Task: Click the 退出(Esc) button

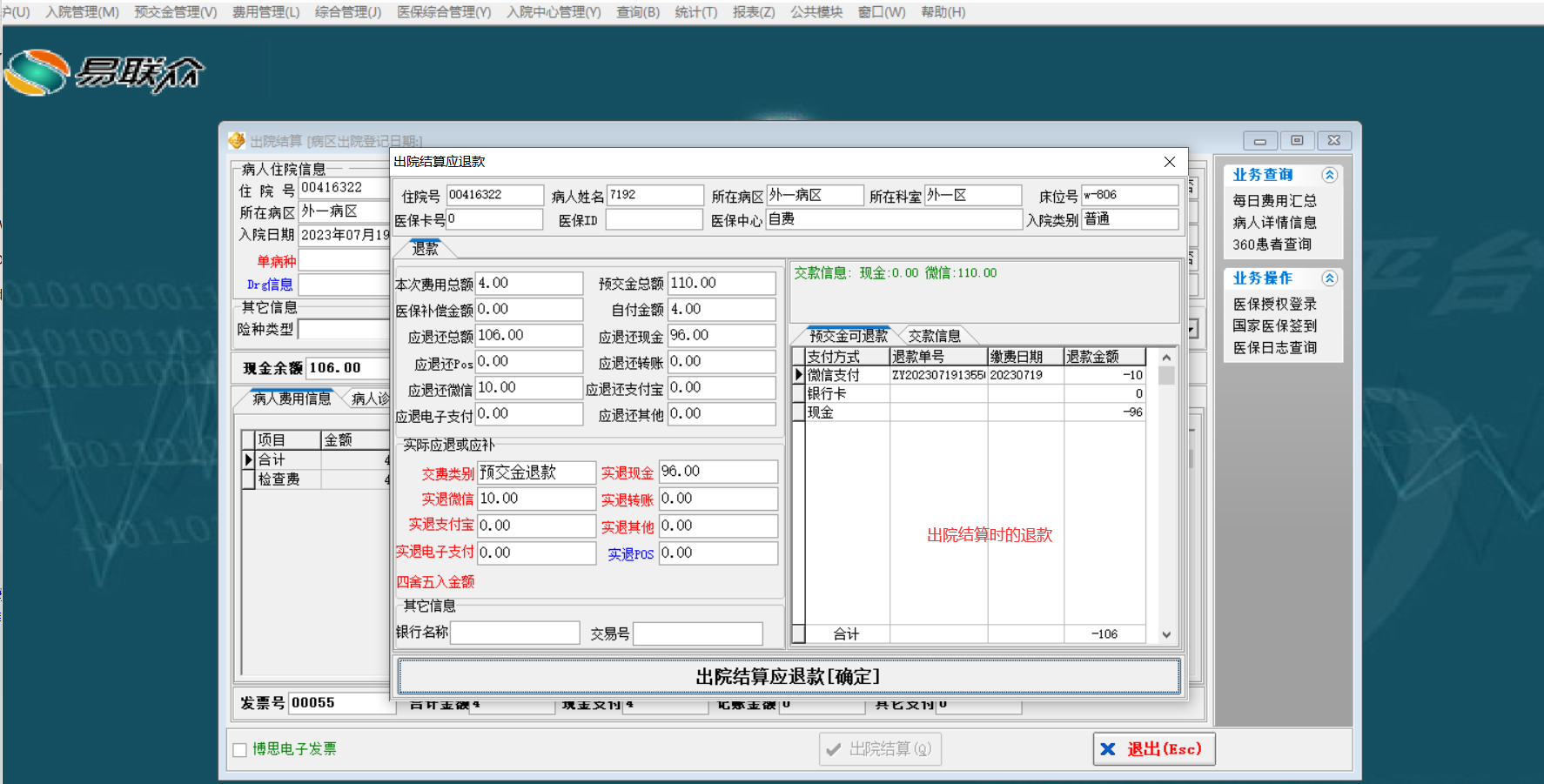Action: [x=1154, y=749]
